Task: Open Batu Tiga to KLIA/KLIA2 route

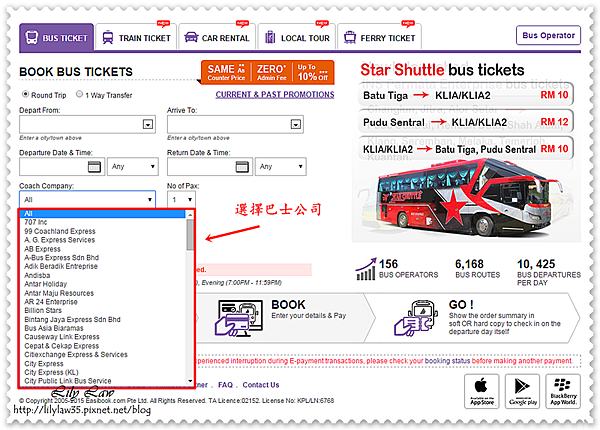Action: pos(466,95)
